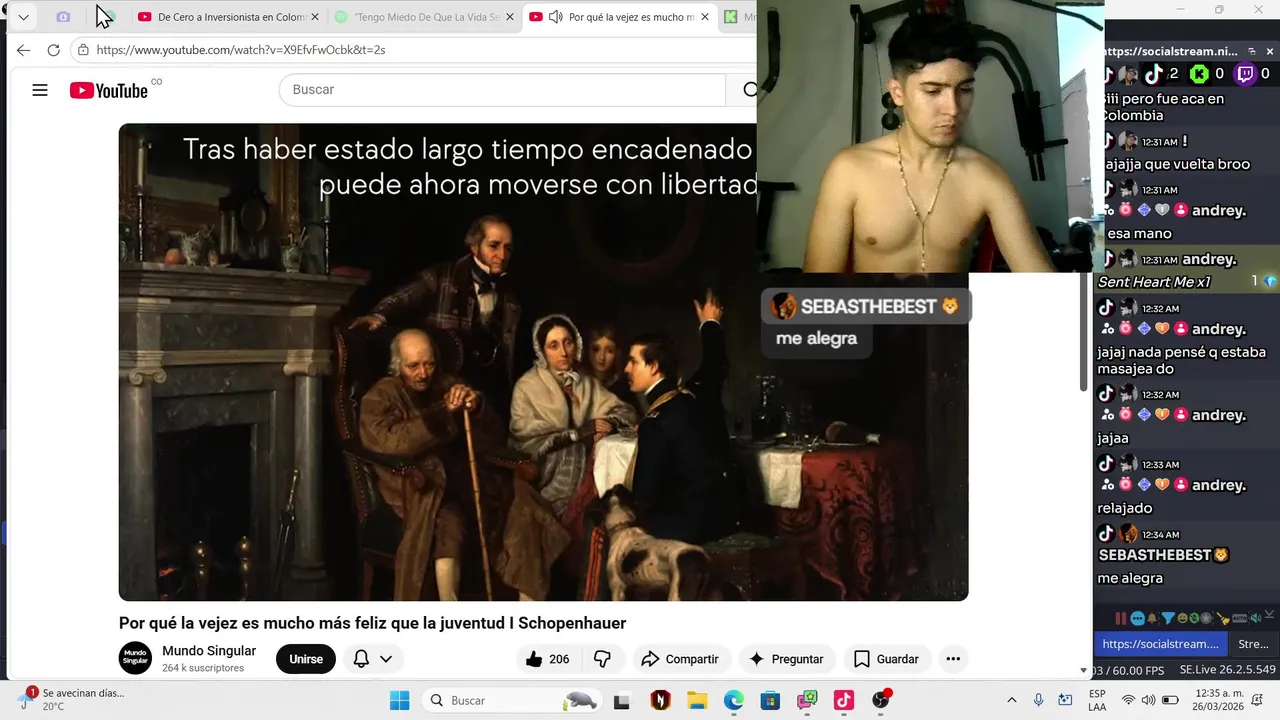
Task: Select the 'relajado' chat message
Action: point(1125,508)
